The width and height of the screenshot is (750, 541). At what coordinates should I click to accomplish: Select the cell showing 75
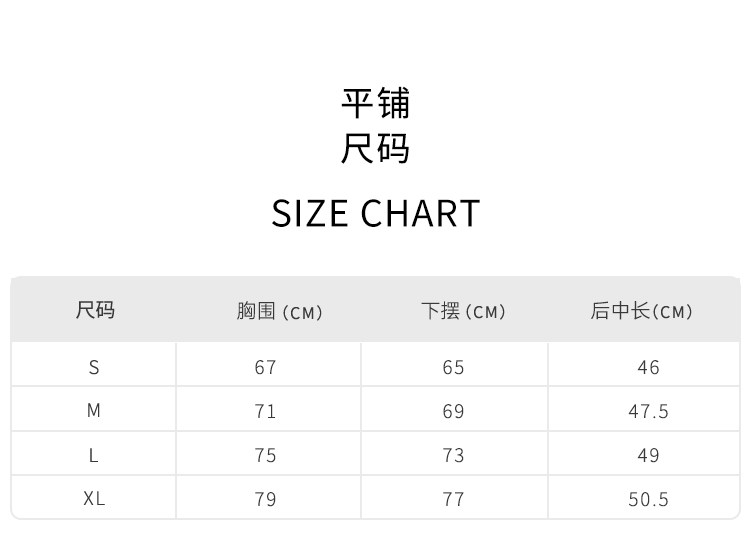pyautogui.click(x=265, y=455)
